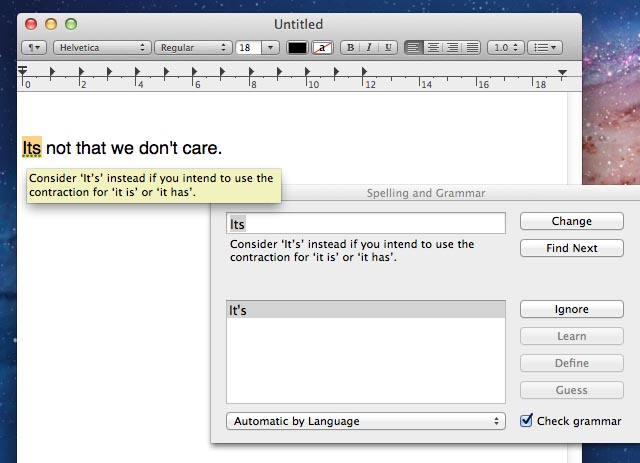Screen dimensions: 640x463
Task: Toggle italic text style
Action: (368, 47)
